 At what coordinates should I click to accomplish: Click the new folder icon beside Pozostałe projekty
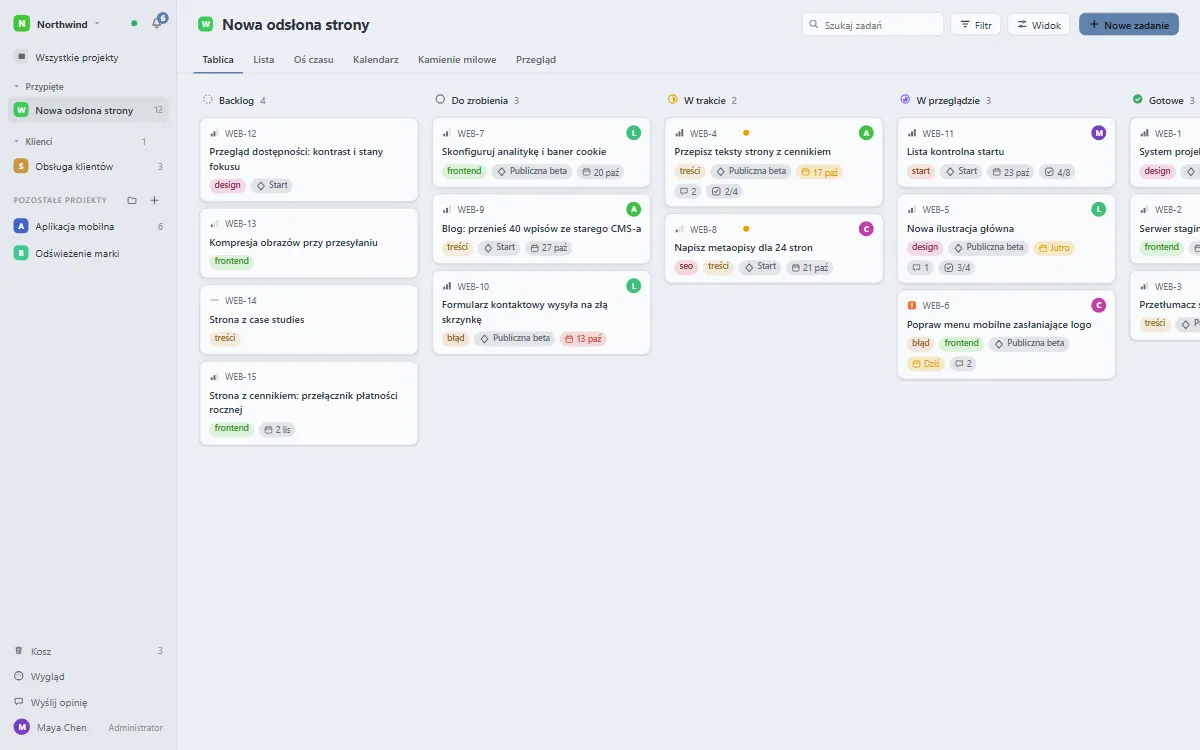point(132,200)
